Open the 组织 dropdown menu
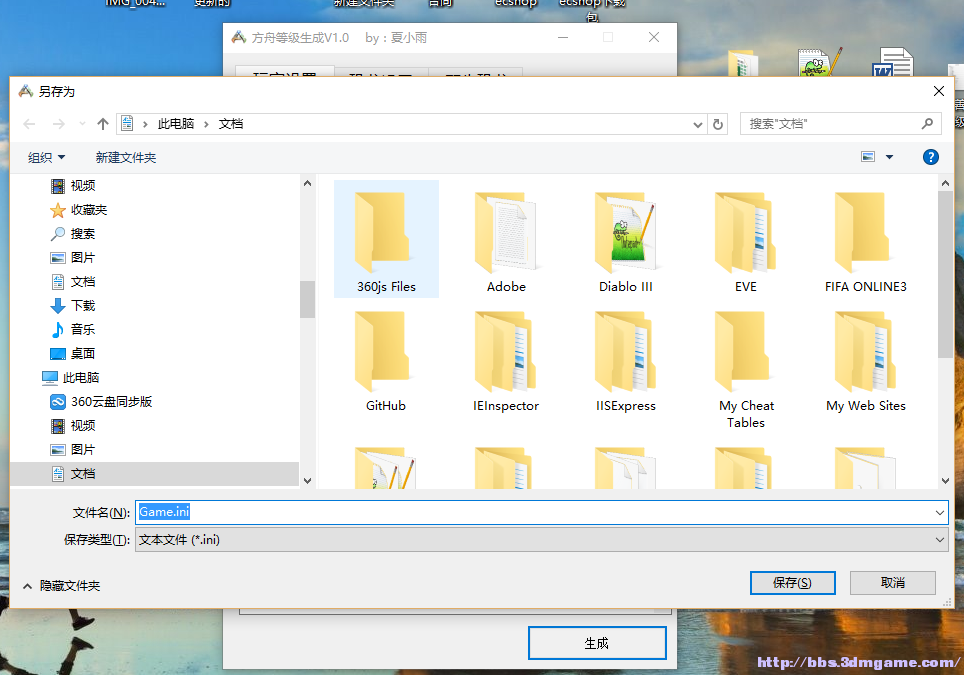Screen dimensions: 964x675 coord(46,158)
